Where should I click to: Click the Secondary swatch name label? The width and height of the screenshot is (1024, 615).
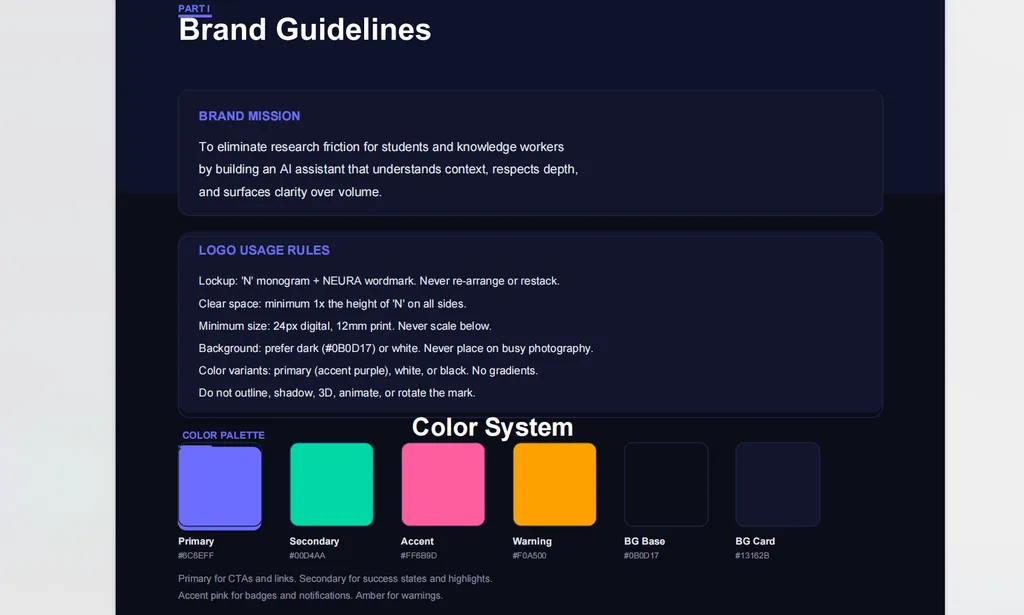point(314,541)
